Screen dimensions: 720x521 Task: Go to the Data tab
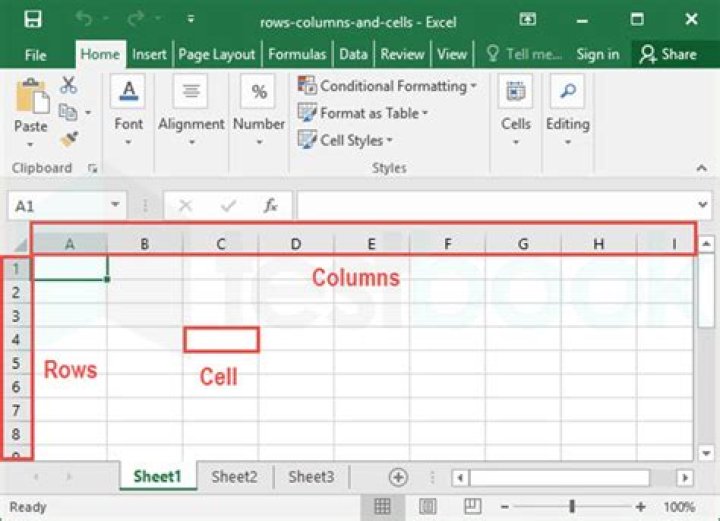tap(353, 54)
